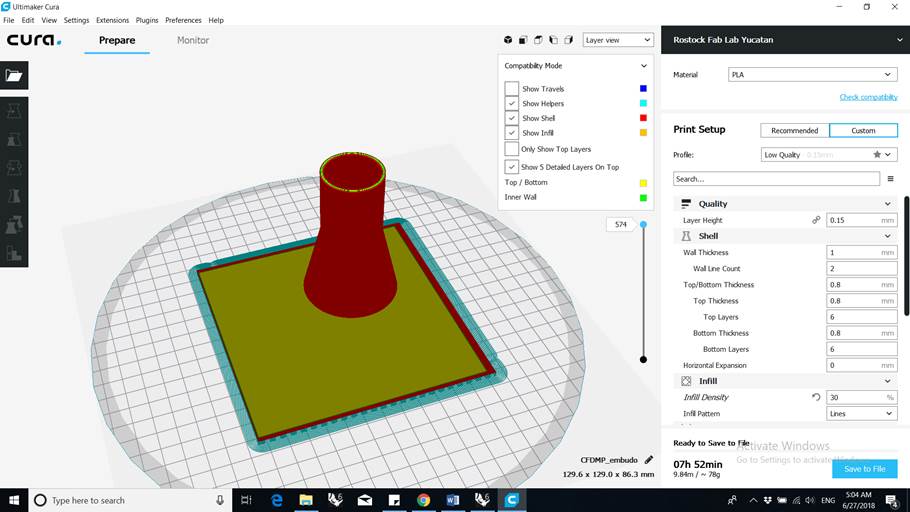This screenshot has height=512, width=910.
Task: Switch to front camera view icon
Action: click(523, 40)
